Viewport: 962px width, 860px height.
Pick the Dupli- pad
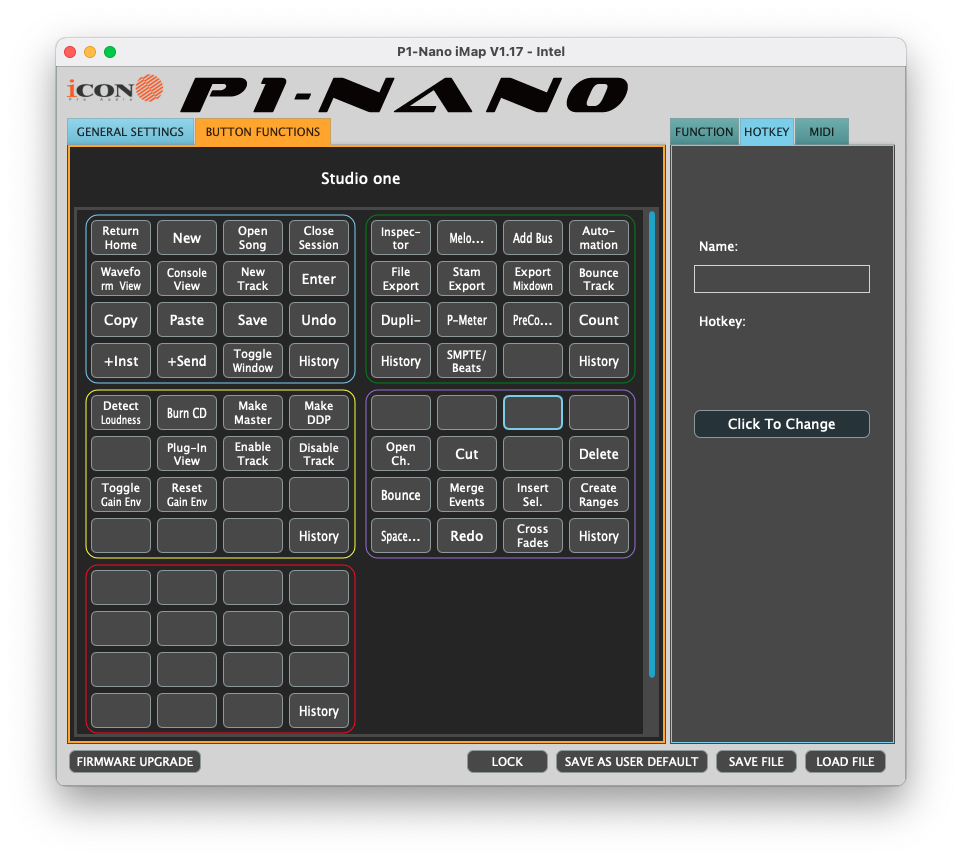click(401, 320)
